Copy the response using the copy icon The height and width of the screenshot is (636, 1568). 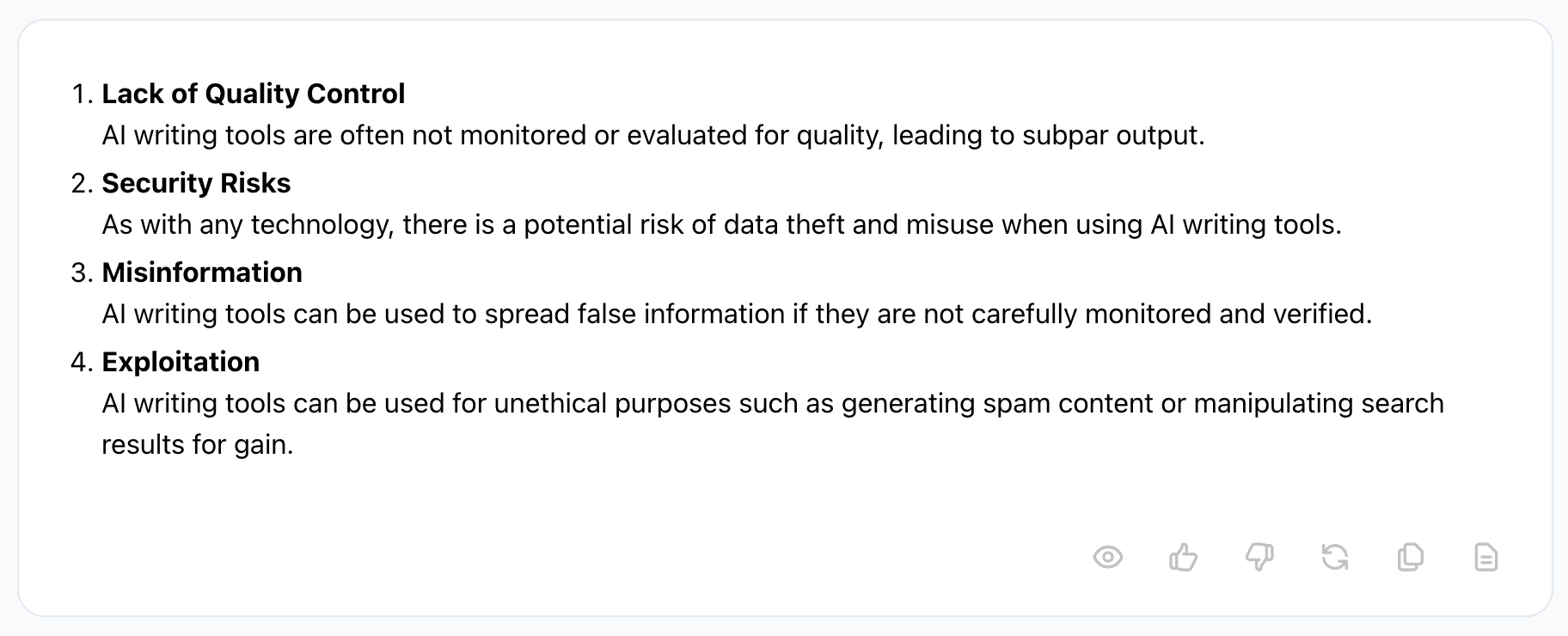click(1410, 558)
